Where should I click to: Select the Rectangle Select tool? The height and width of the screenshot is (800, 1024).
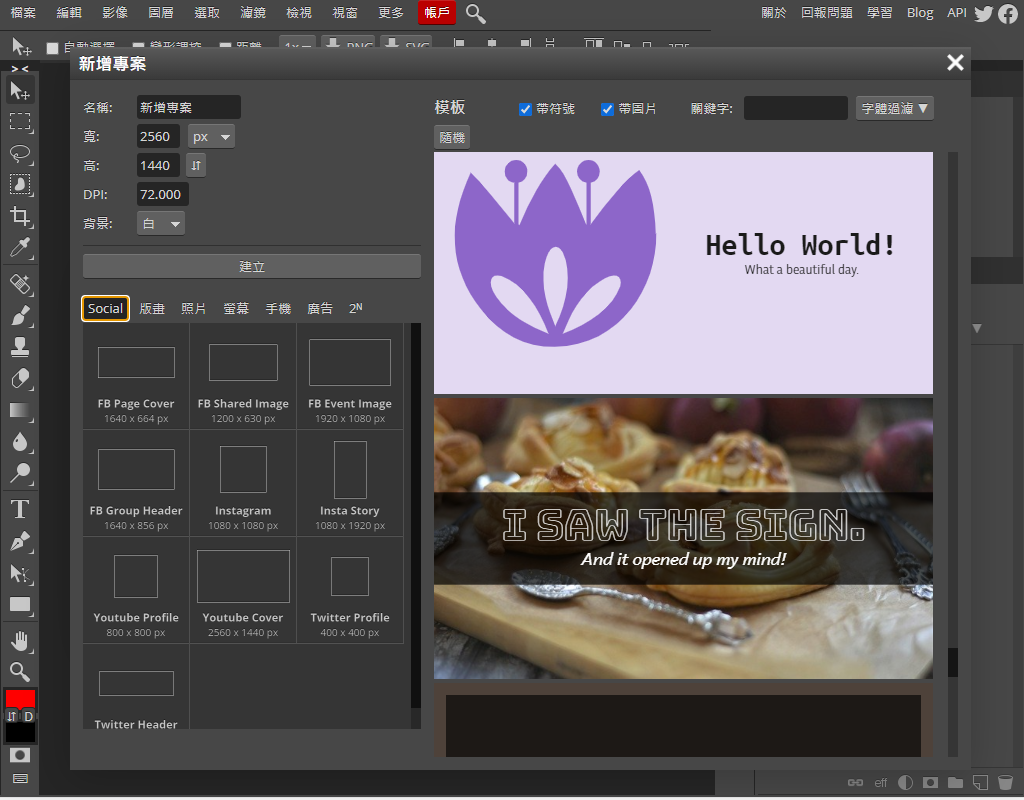click(x=20, y=122)
